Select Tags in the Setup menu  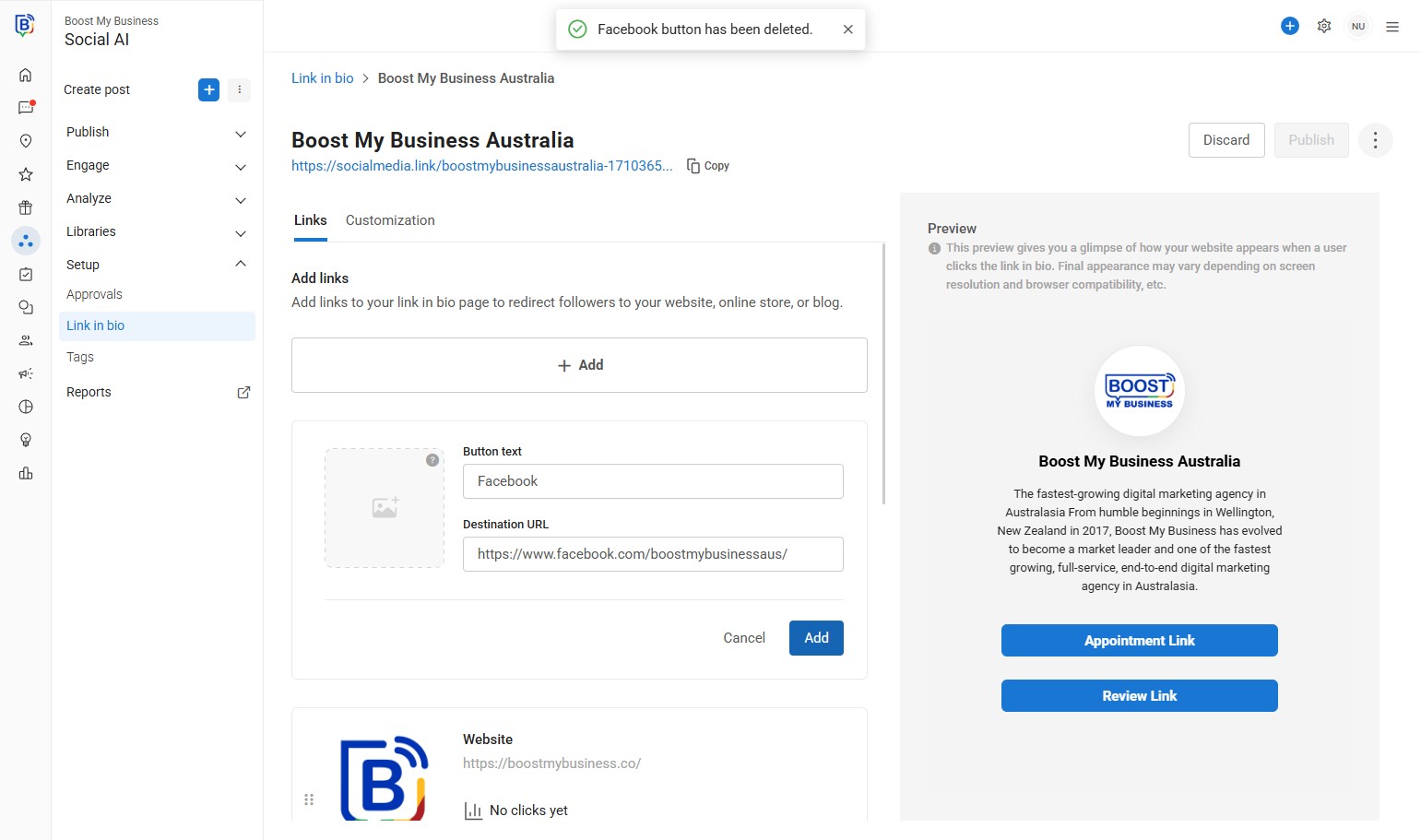[x=80, y=357]
